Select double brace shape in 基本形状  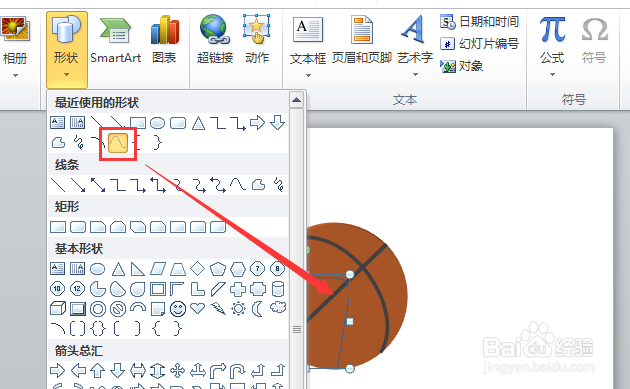(98, 329)
